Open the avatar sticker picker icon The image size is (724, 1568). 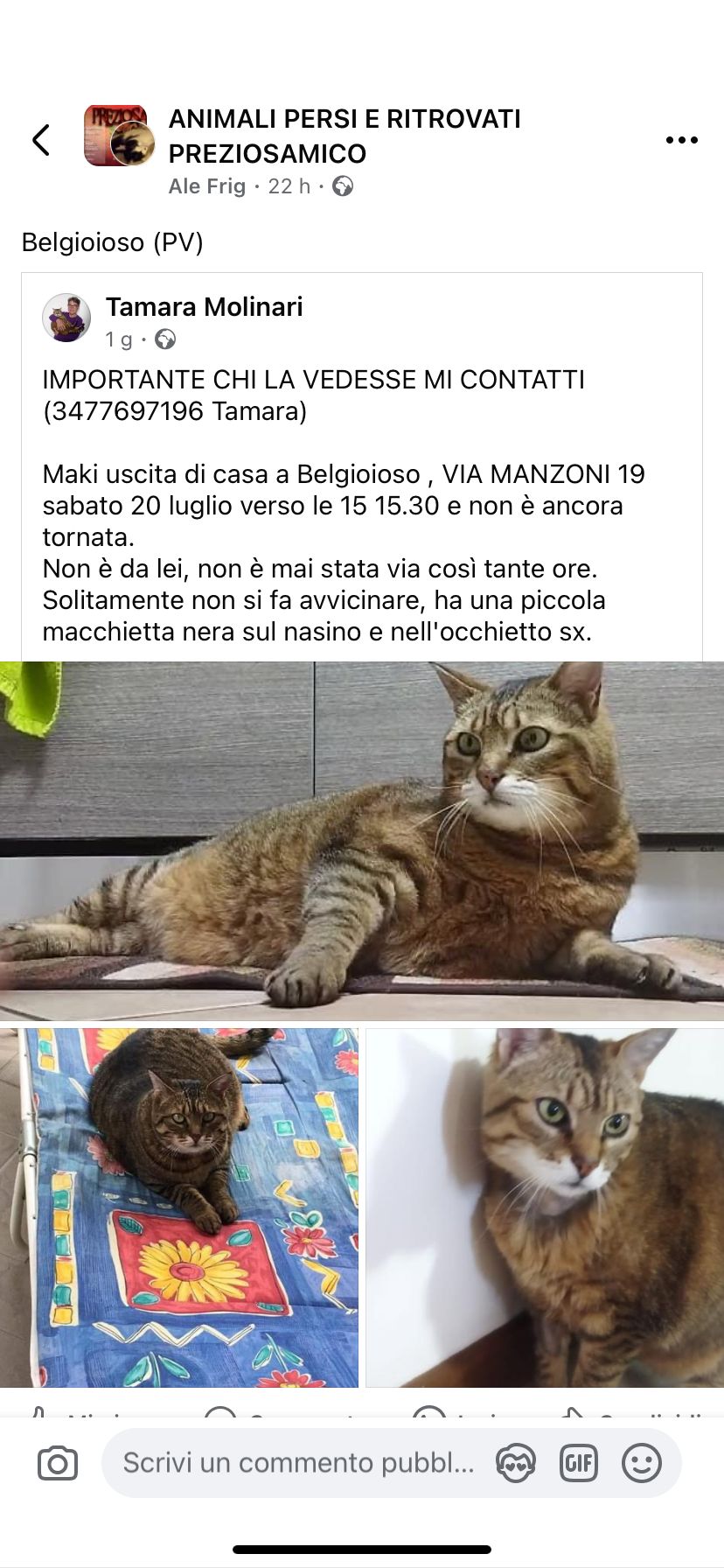coord(515,1463)
